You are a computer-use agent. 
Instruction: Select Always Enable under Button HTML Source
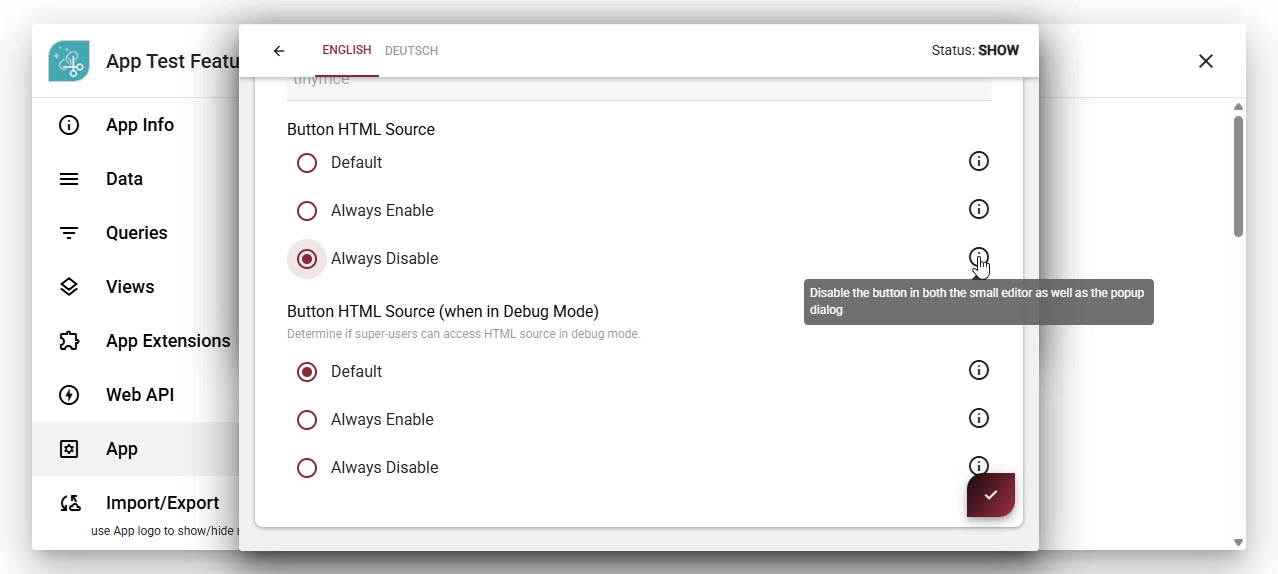click(307, 211)
